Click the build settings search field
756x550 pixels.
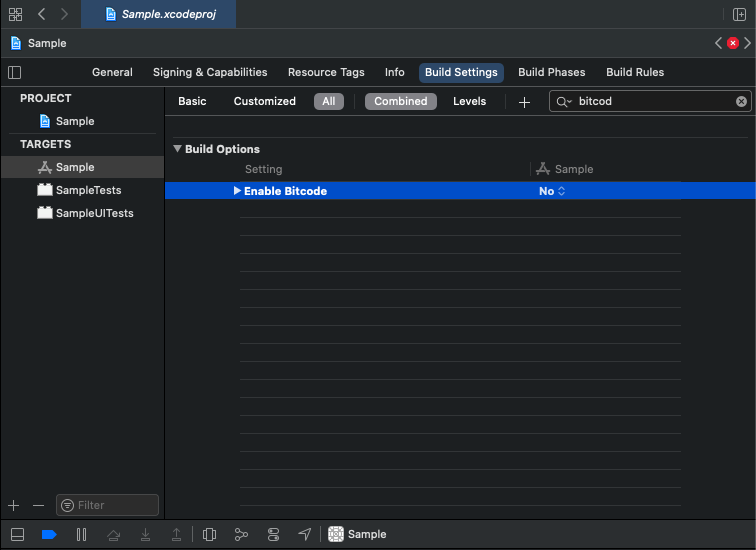coord(650,101)
